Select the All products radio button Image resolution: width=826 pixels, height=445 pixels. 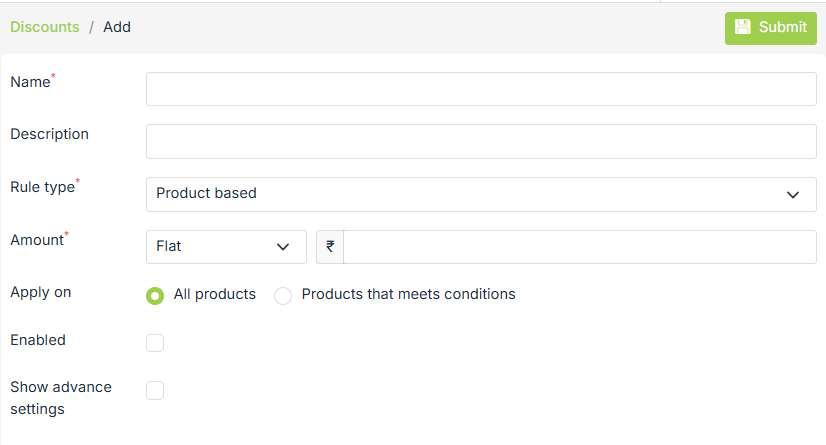coord(155,295)
